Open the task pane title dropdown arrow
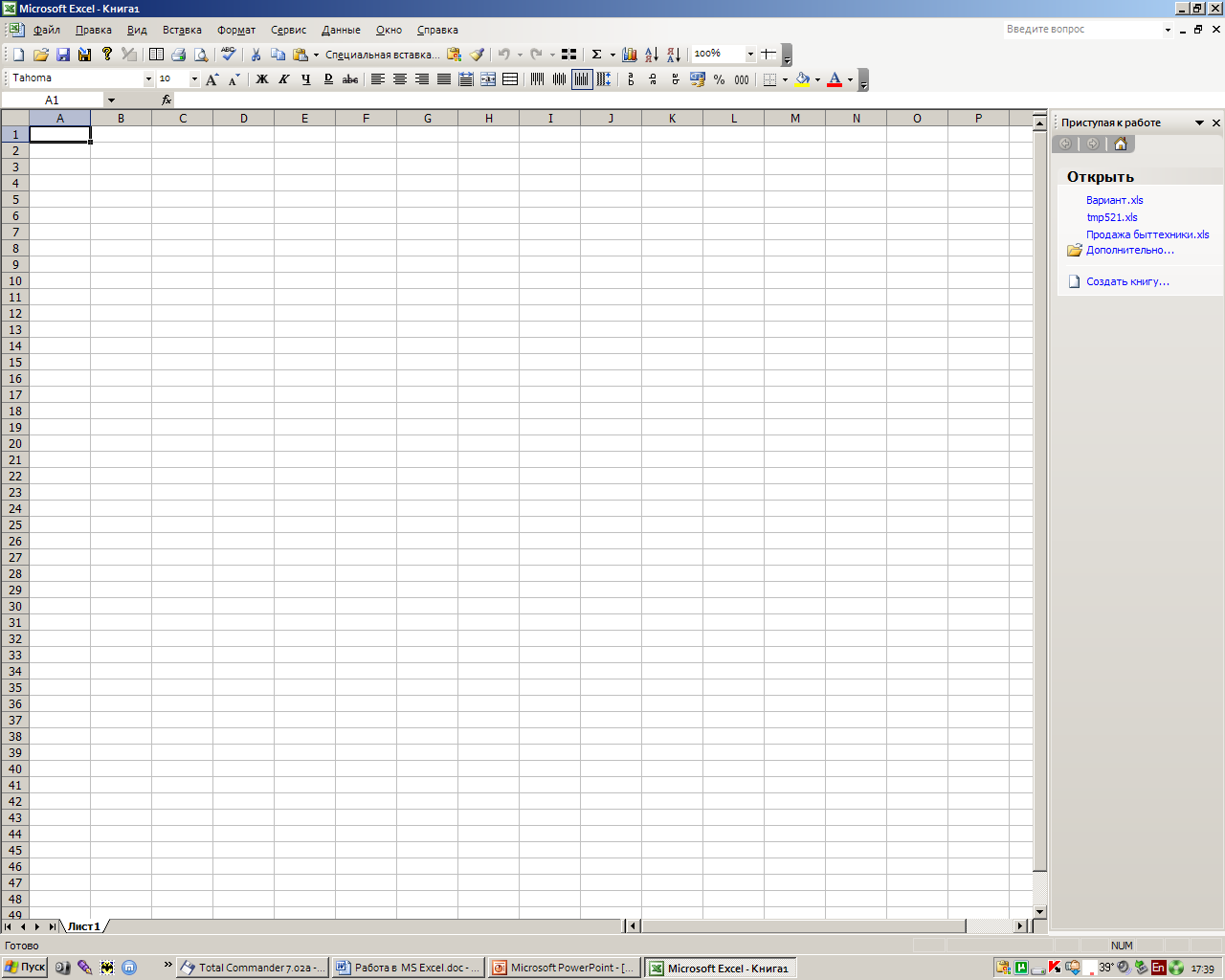Screen dimensions: 1225x980 [x=1199, y=122]
